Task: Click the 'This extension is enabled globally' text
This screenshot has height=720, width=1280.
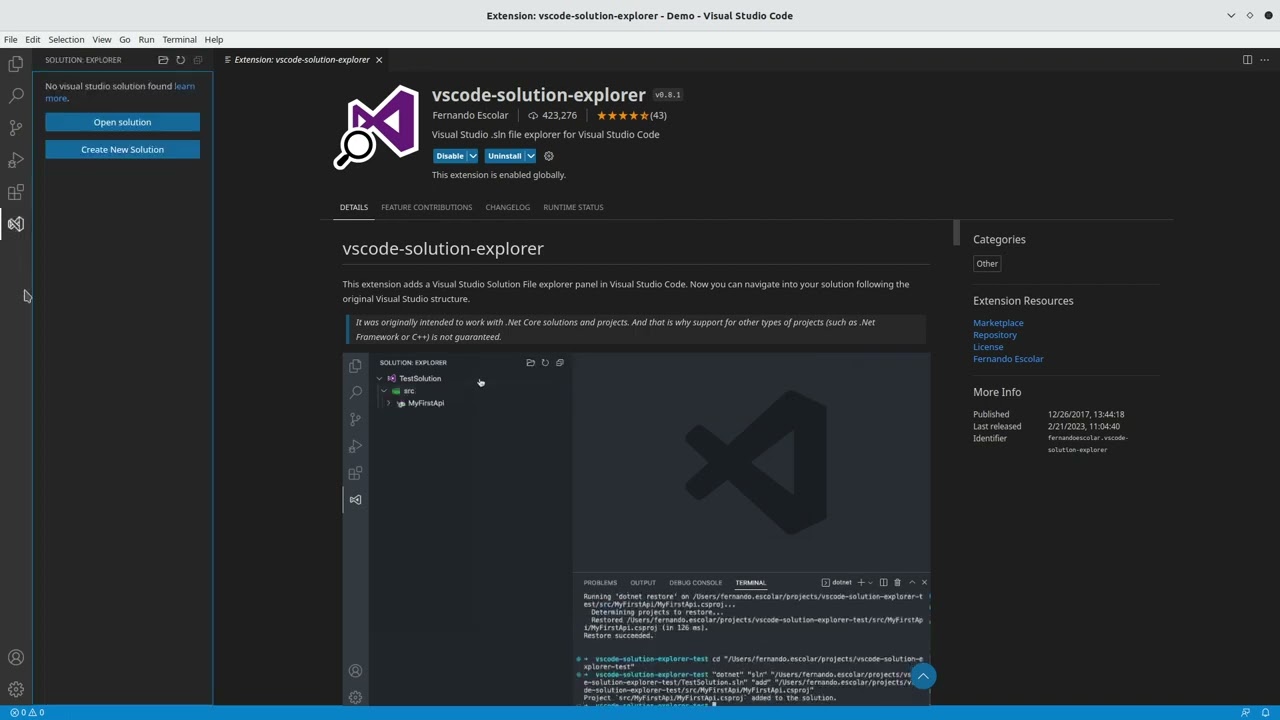Action: tap(499, 175)
